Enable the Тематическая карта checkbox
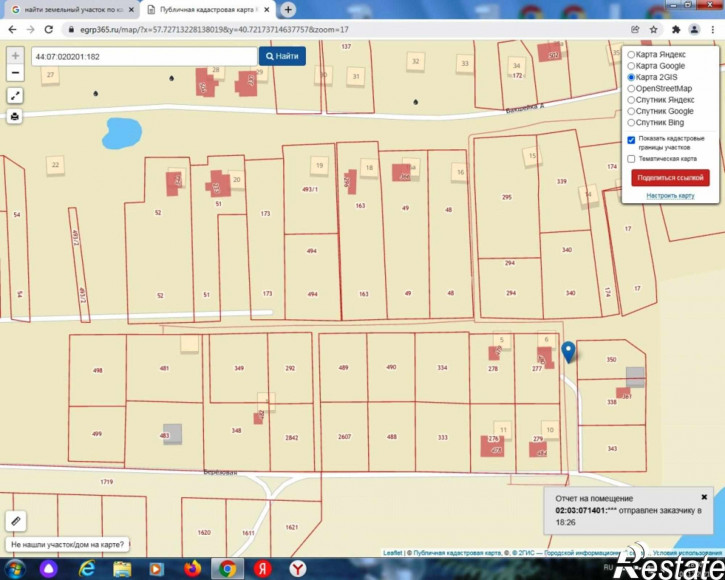The width and height of the screenshot is (725, 580). click(x=631, y=159)
